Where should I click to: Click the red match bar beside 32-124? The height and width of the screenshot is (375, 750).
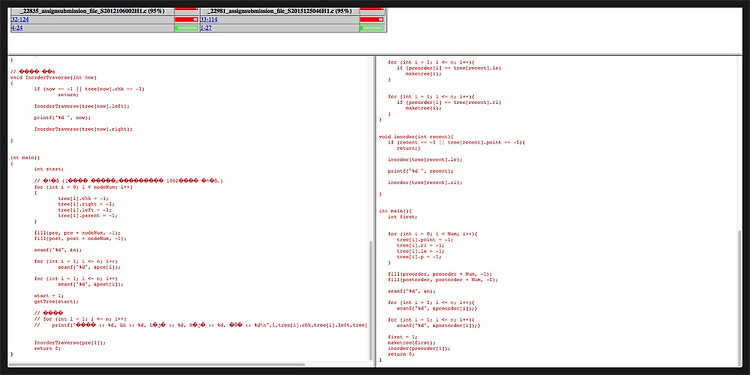(187, 20)
